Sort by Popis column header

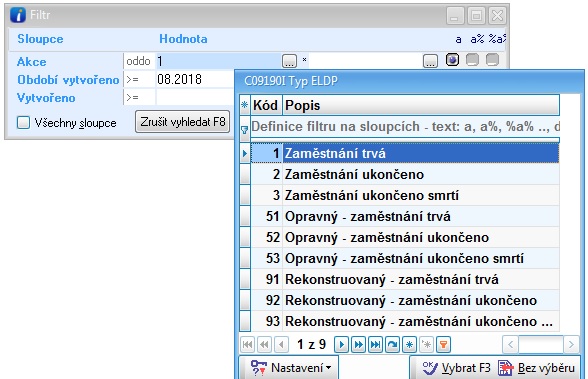click(x=421, y=105)
